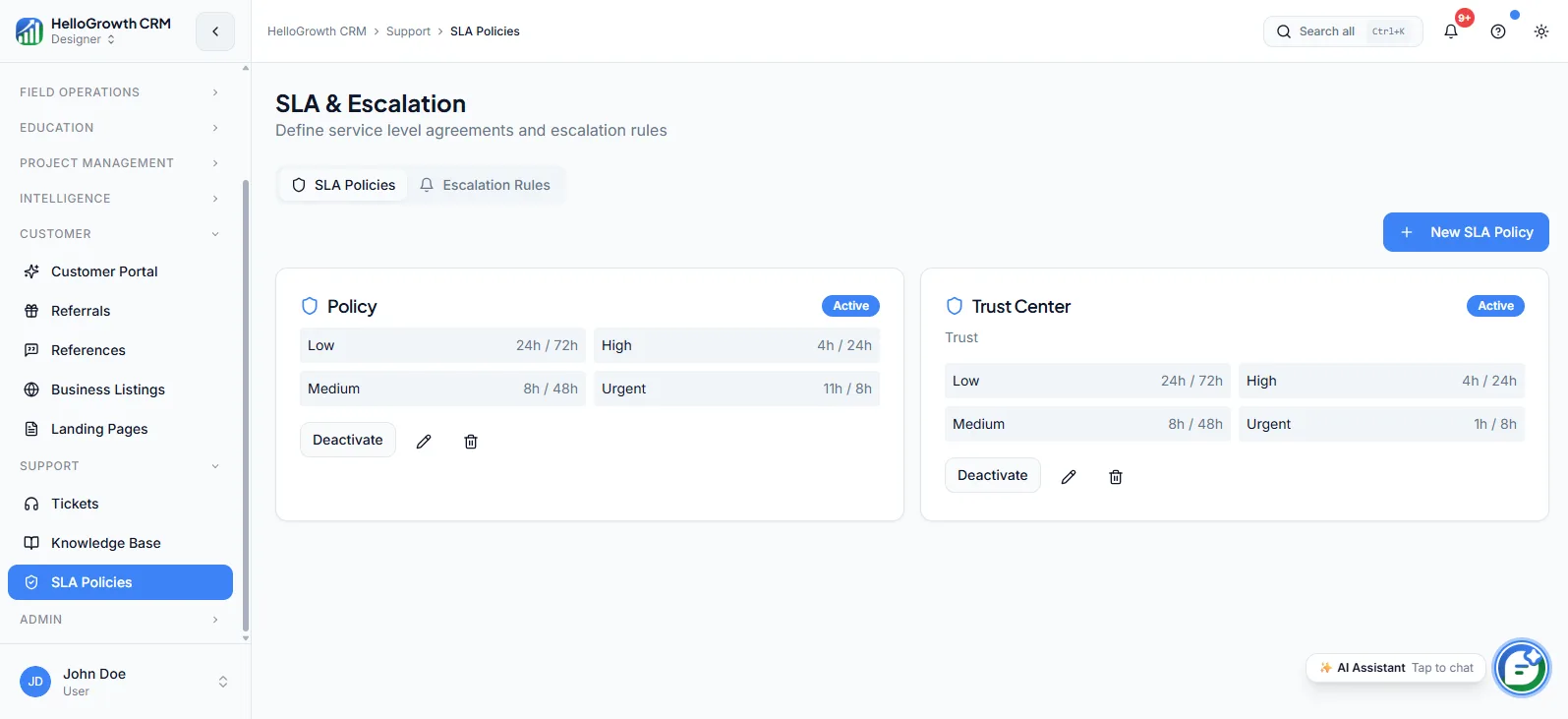This screenshot has width=1568, height=719.
Task: Click Trust Center Urgent 1h / 8h row
Action: (1381, 424)
